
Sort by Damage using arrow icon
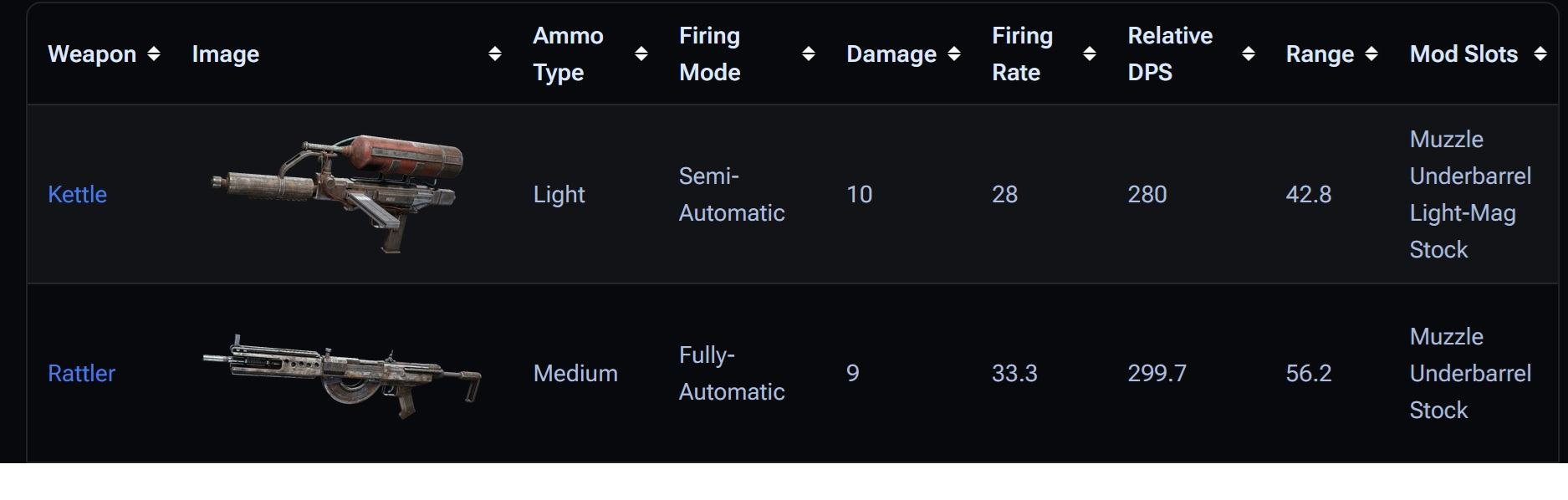pos(954,54)
